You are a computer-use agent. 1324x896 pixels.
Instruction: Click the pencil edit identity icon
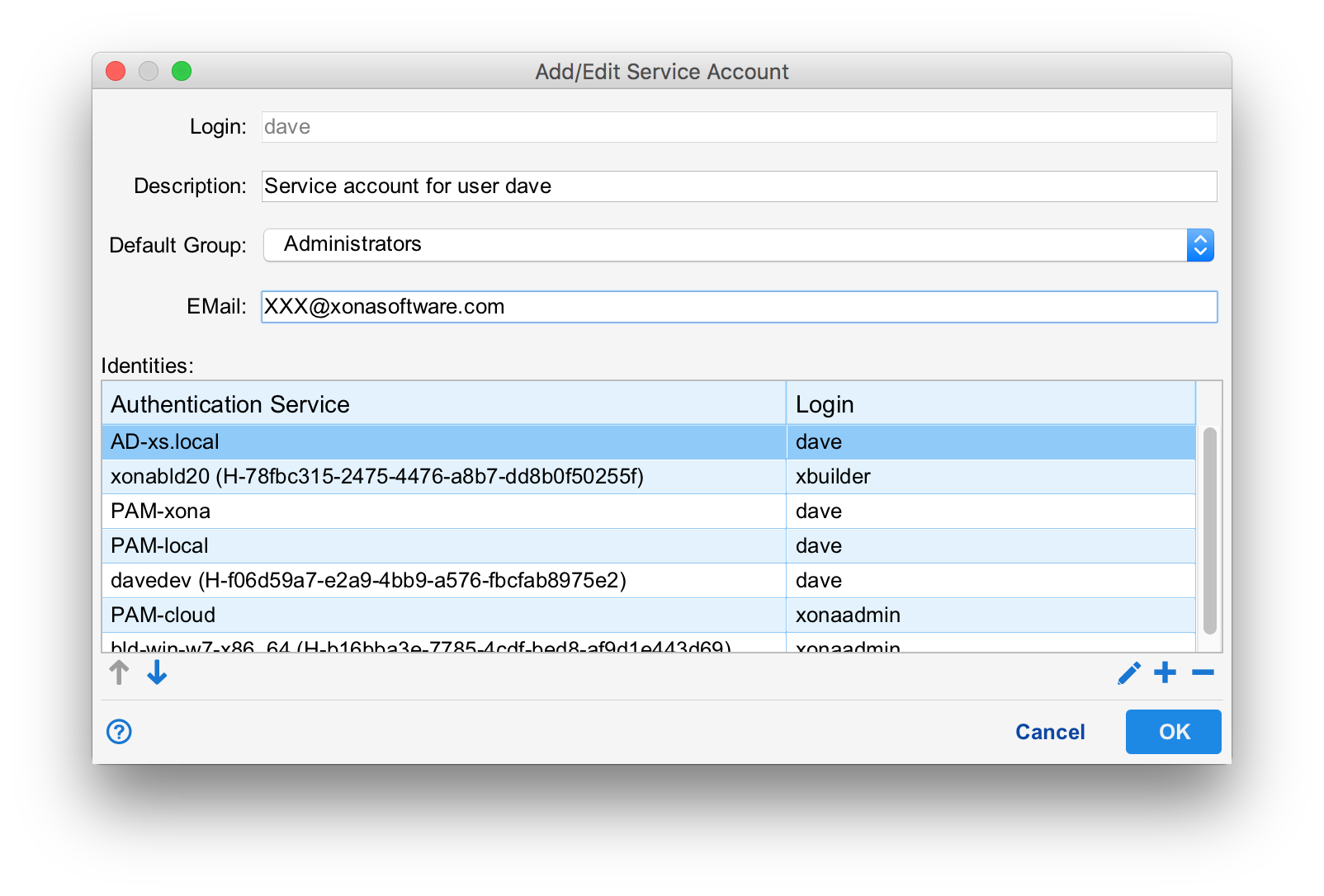[1128, 673]
